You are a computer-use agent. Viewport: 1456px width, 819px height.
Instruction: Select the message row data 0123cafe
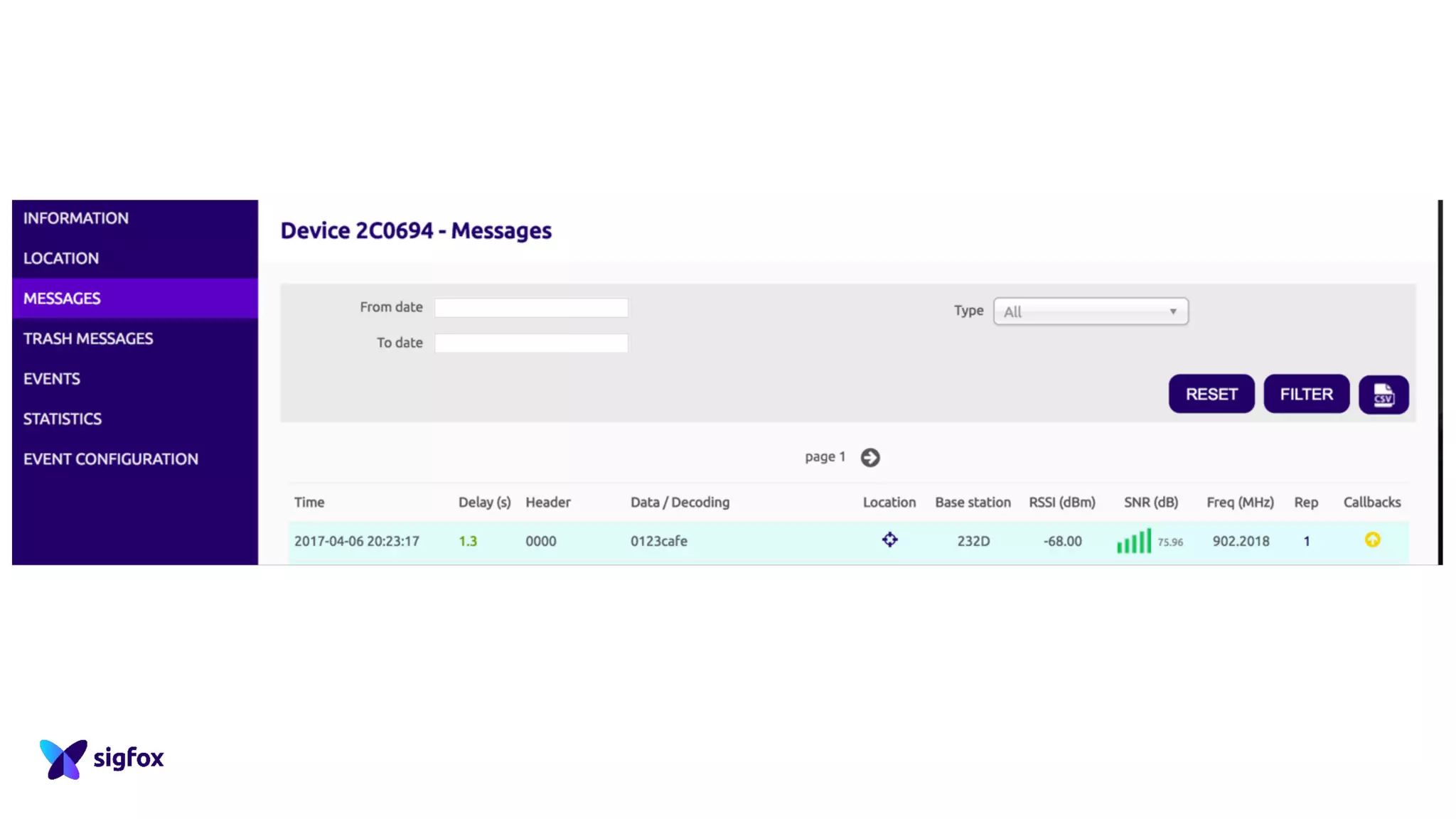[x=658, y=542]
